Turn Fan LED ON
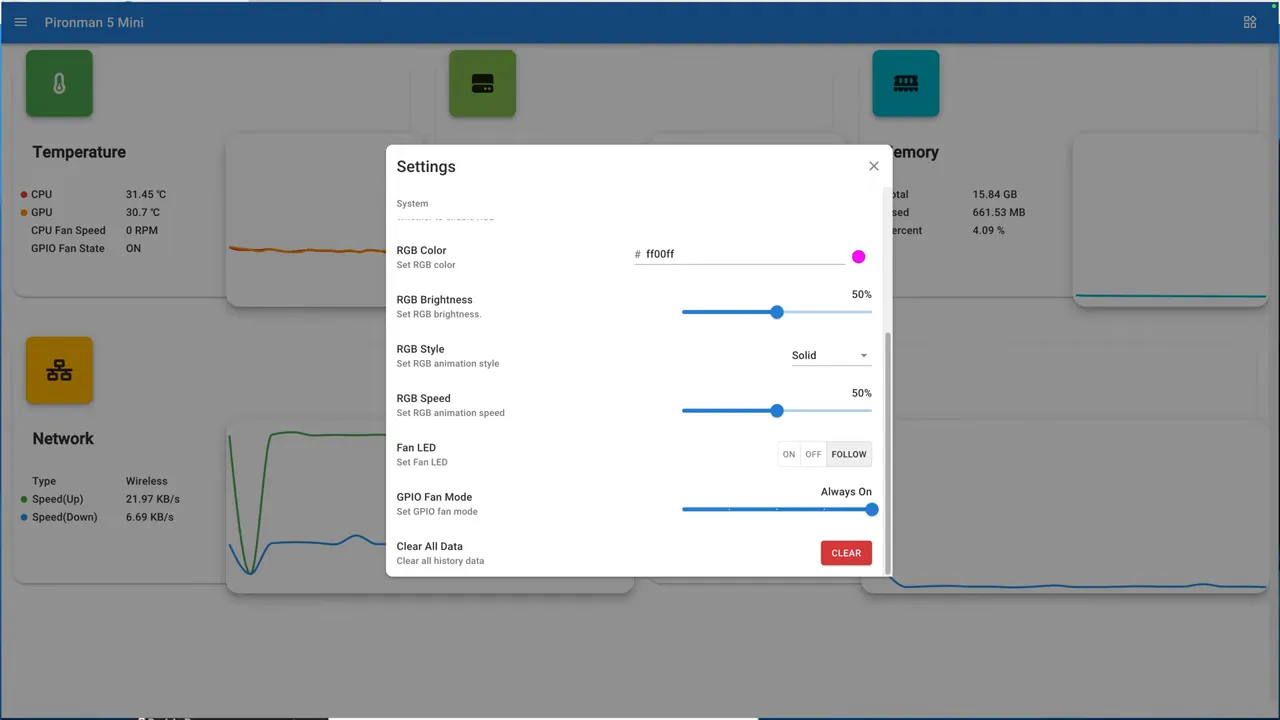The image size is (1280, 720). point(788,454)
